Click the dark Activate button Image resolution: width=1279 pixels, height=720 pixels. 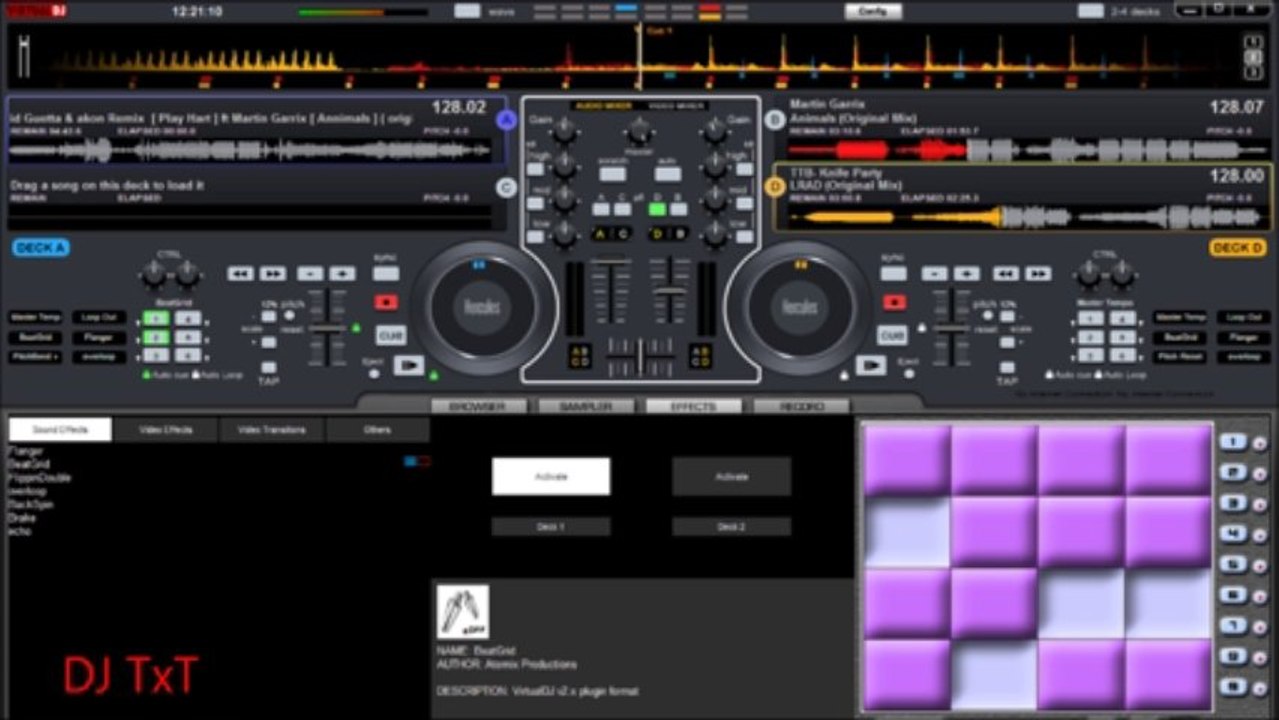click(x=731, y=476)
